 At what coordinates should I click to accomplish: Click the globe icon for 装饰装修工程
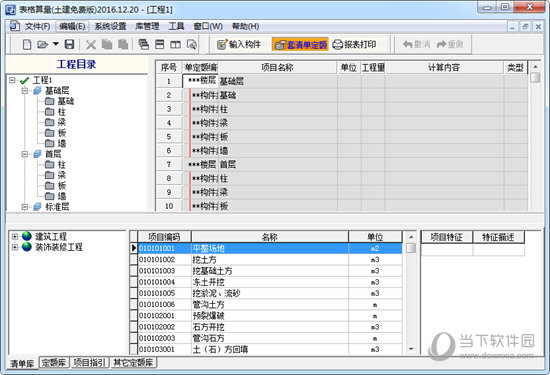click(x=27, y=247)
